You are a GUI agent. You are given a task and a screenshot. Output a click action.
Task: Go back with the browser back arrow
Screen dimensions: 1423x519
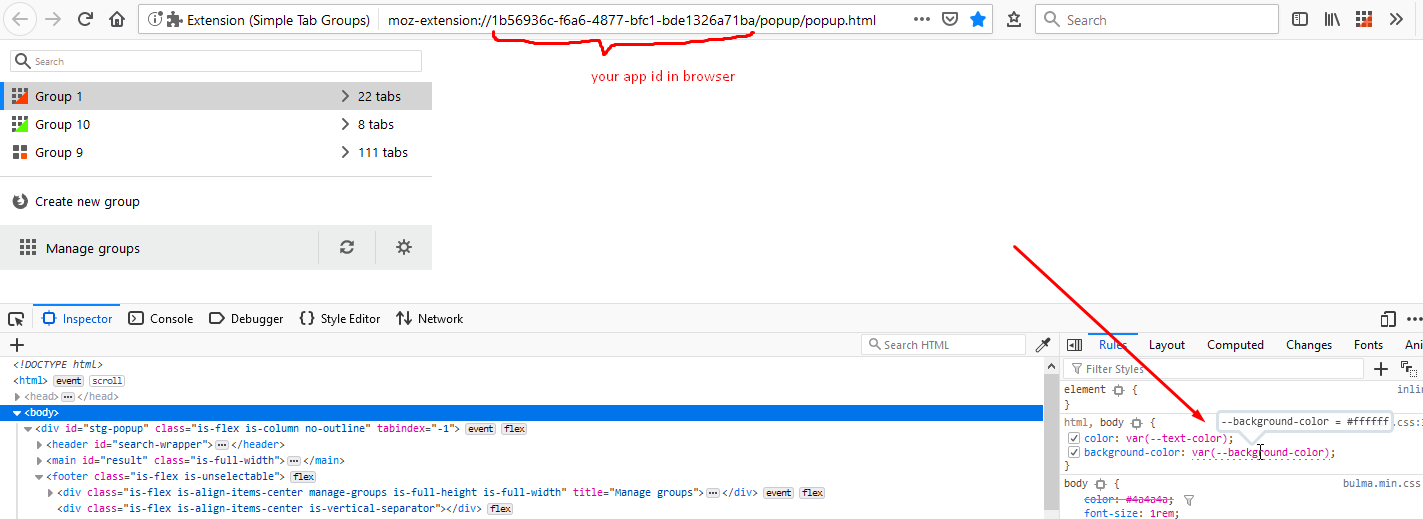point(19,19)
